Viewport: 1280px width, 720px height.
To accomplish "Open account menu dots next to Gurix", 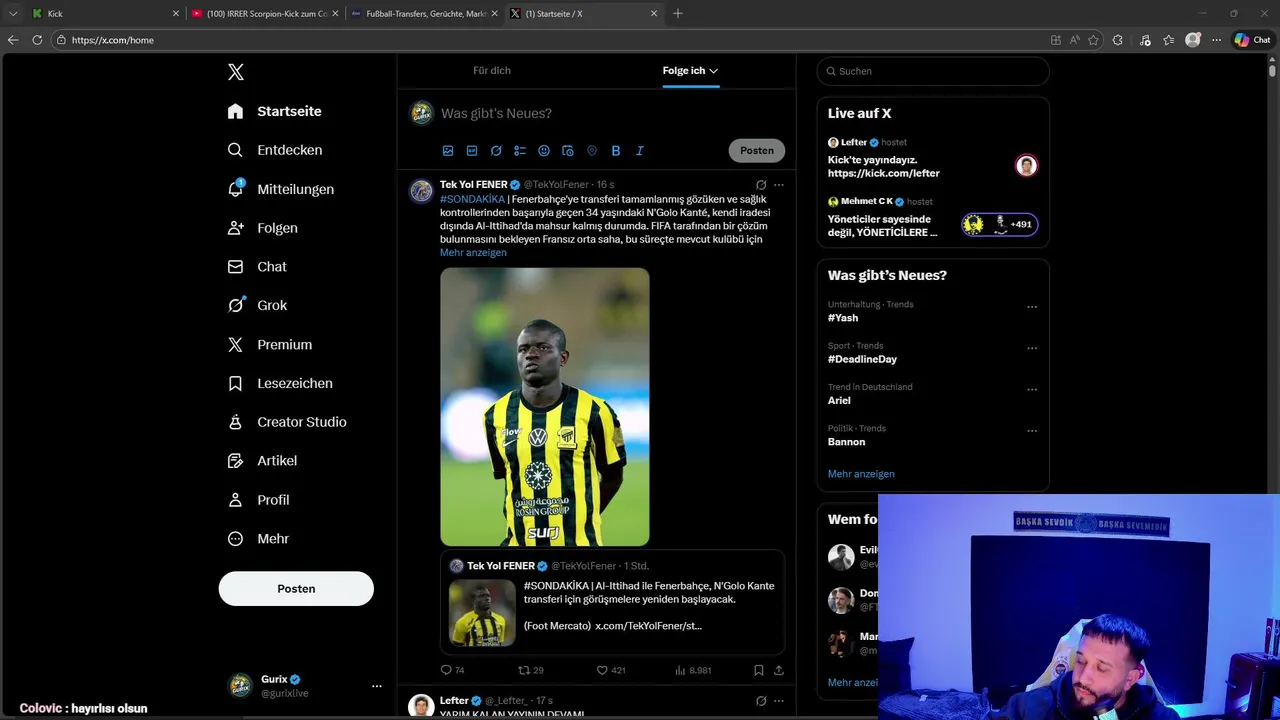I will click(x=377, y=686).
